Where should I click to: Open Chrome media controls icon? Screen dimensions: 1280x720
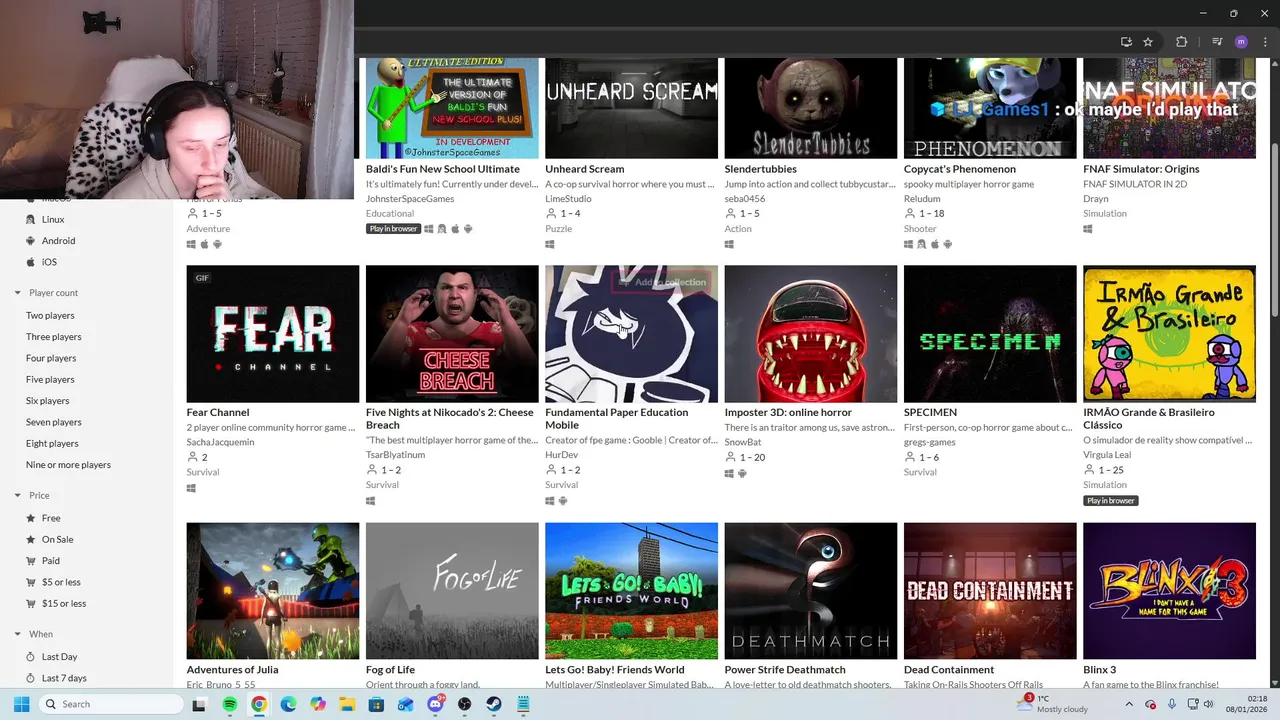pyautogui.click(x=1217, y=42)
